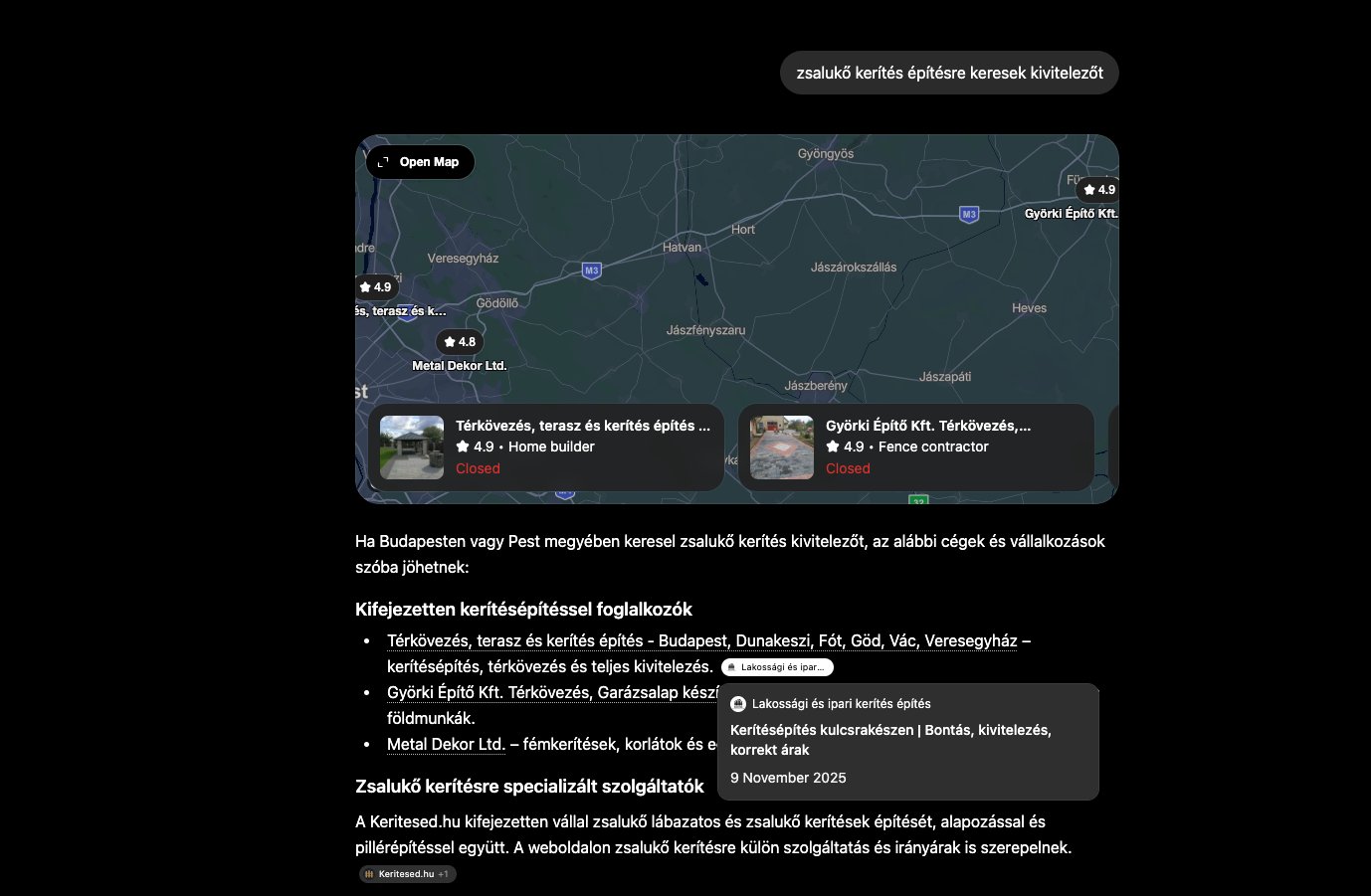
Task: Click the Keritesed.hu source chip
Action: 408,874
